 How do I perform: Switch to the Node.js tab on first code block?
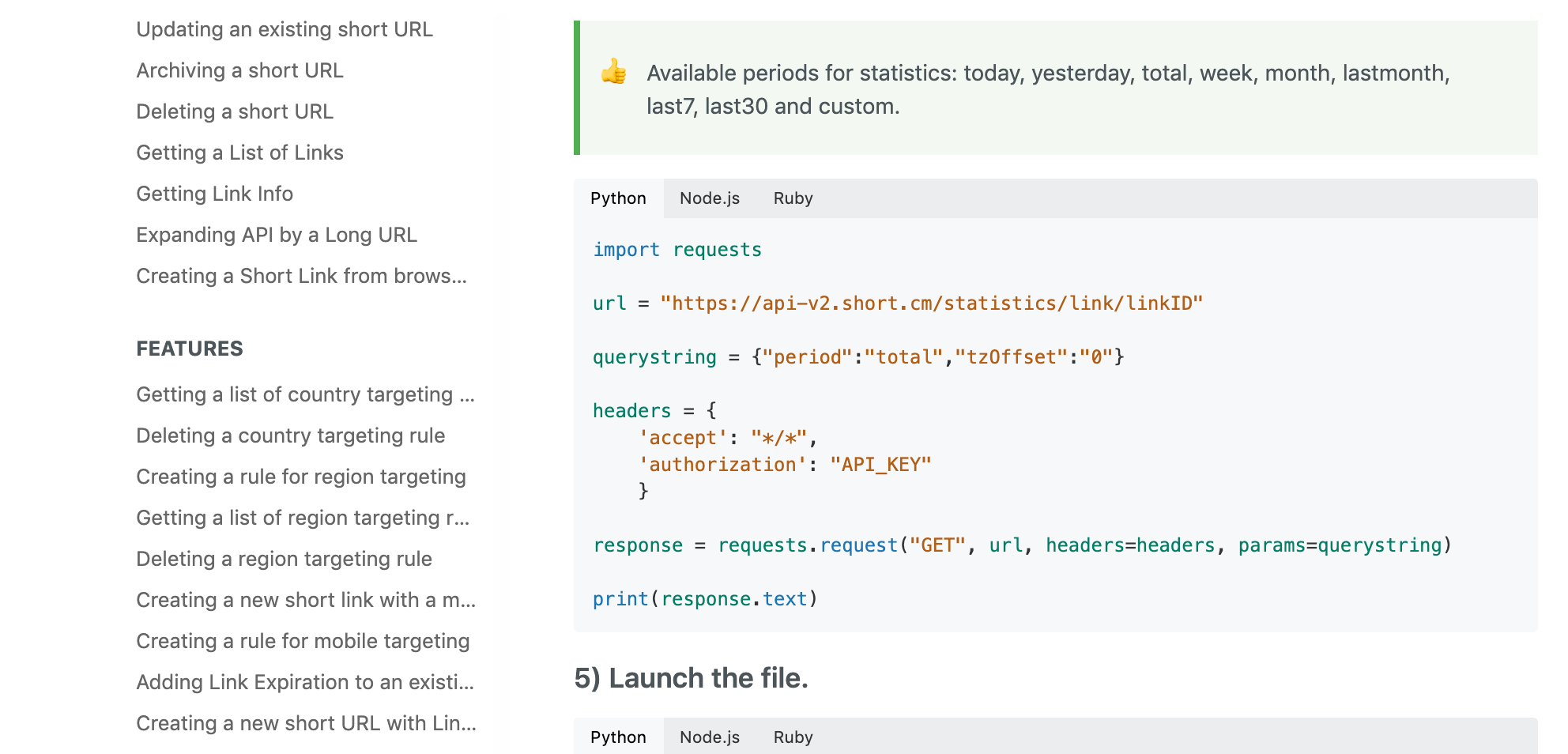coord(709,198)
